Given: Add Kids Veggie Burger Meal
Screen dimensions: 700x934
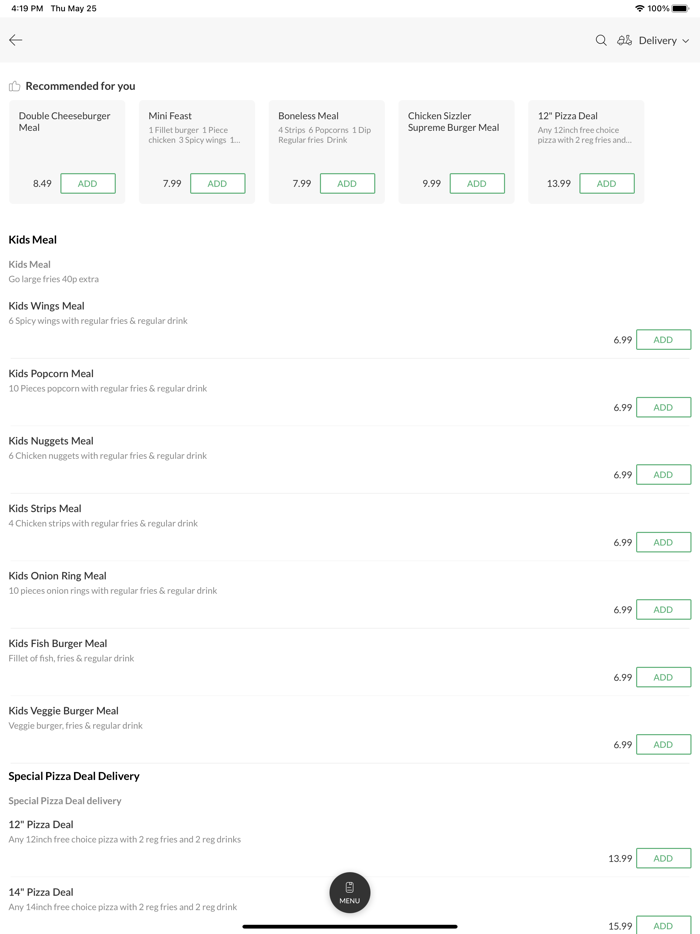Looking at the screenshot, I should [663, 744].
